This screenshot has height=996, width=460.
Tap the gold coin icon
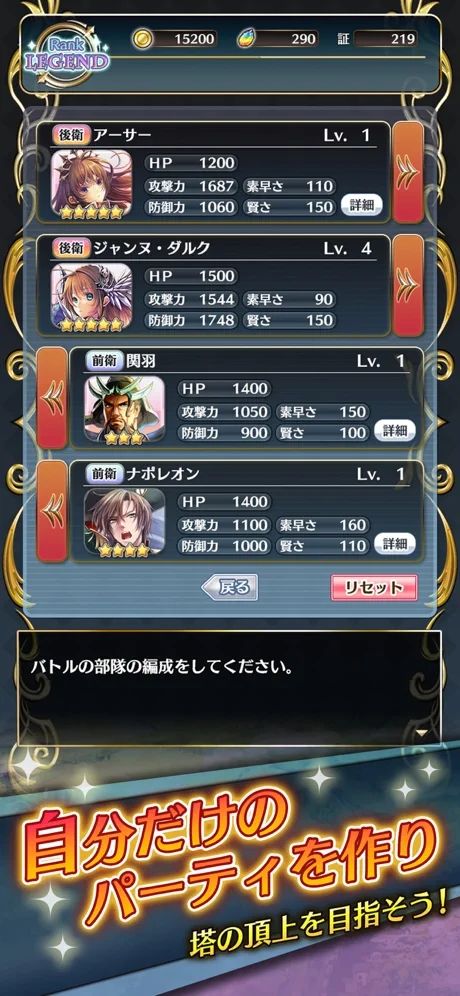[143, 39]
